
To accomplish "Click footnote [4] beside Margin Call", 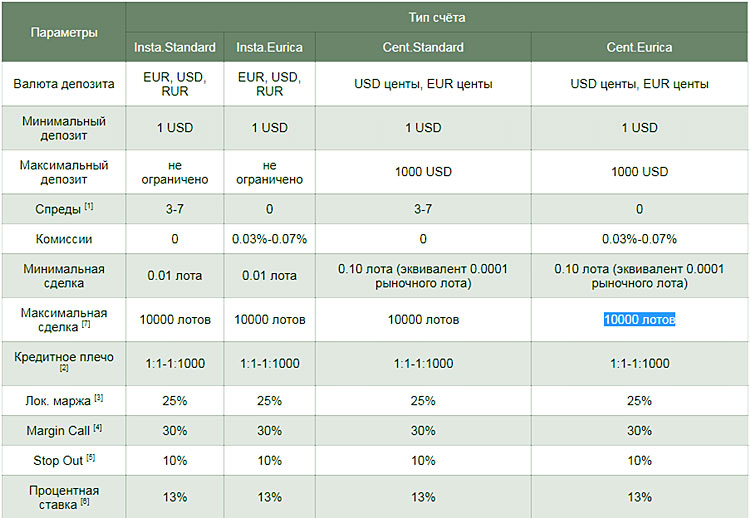I will pyautogui.click(x=99, y=429).
